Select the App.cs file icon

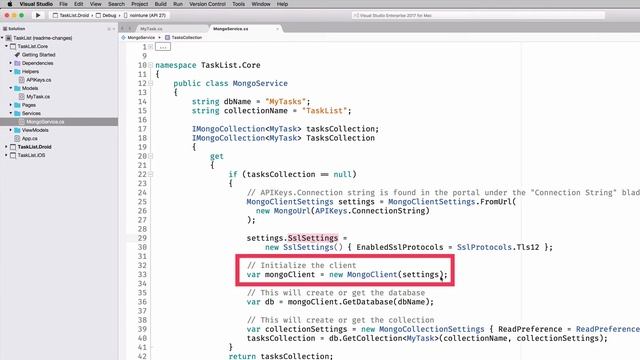[x=17, y=138]
